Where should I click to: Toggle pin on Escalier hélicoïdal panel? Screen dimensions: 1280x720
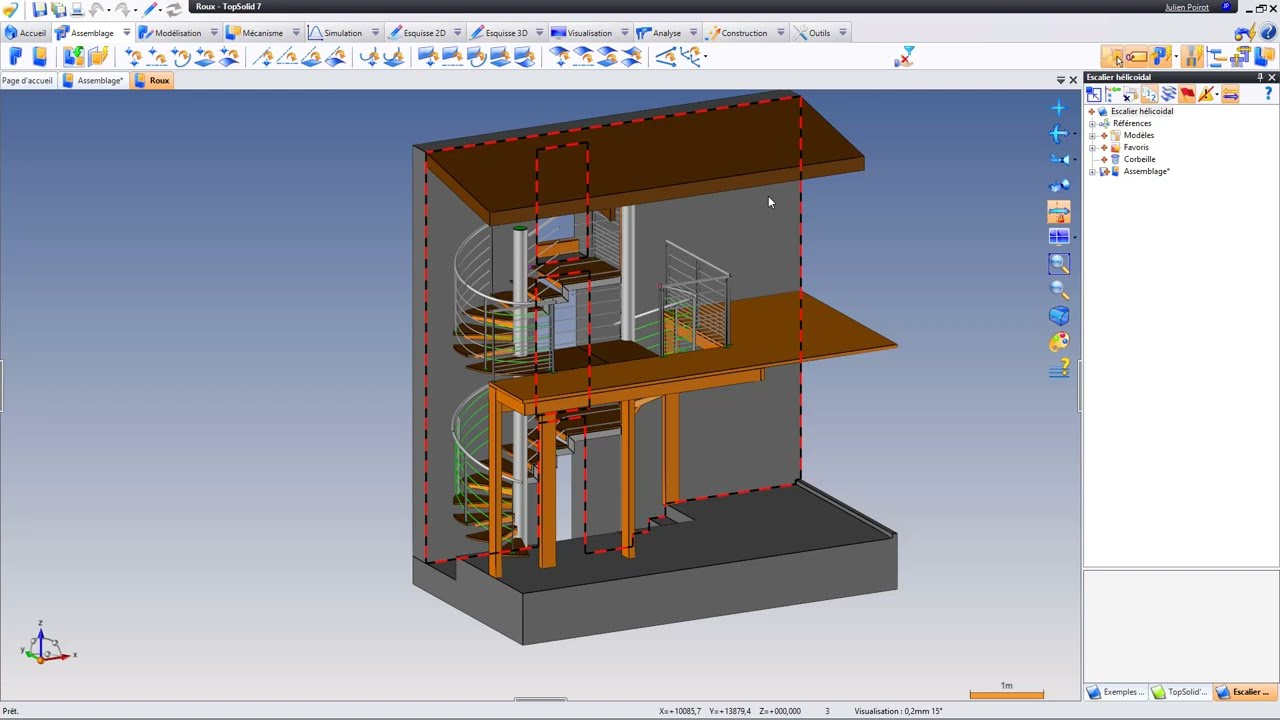point(1260,77)
